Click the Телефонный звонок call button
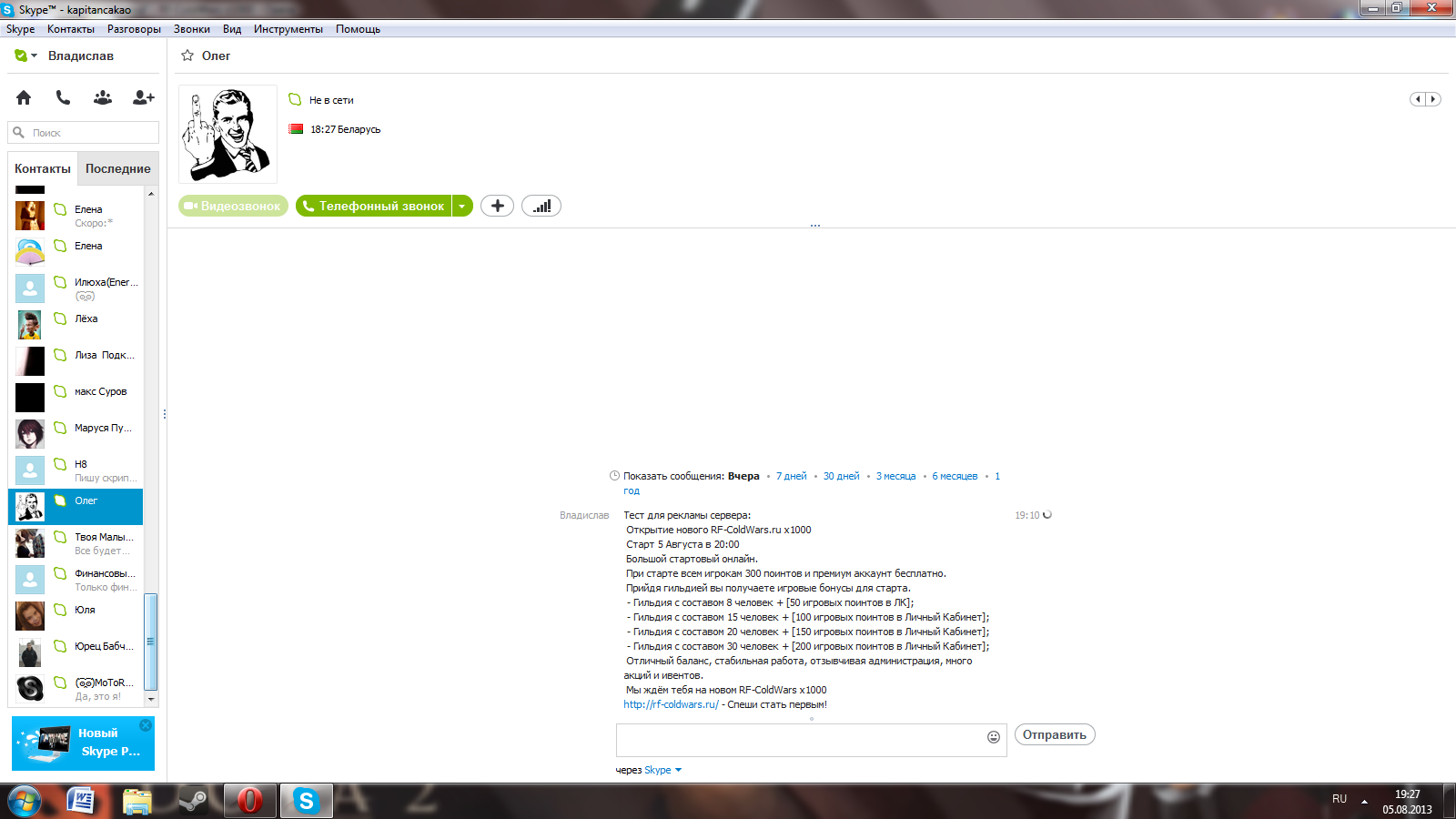1456x819 pixels. coord(373,207)
